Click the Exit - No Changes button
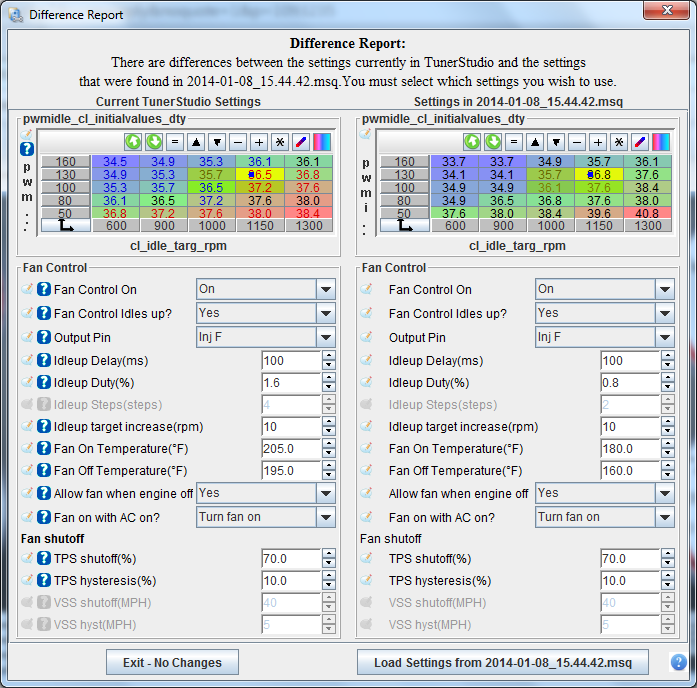 (x=172, y=662)
